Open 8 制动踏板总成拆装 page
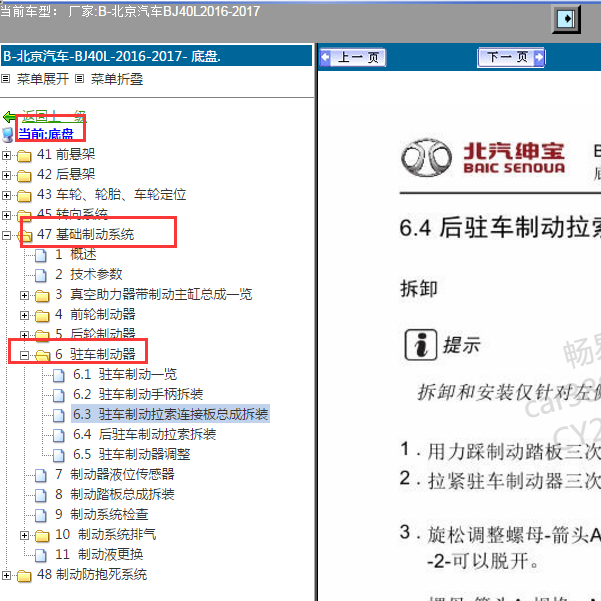Viewport: 601px width, 601px height. click(115, 494)
